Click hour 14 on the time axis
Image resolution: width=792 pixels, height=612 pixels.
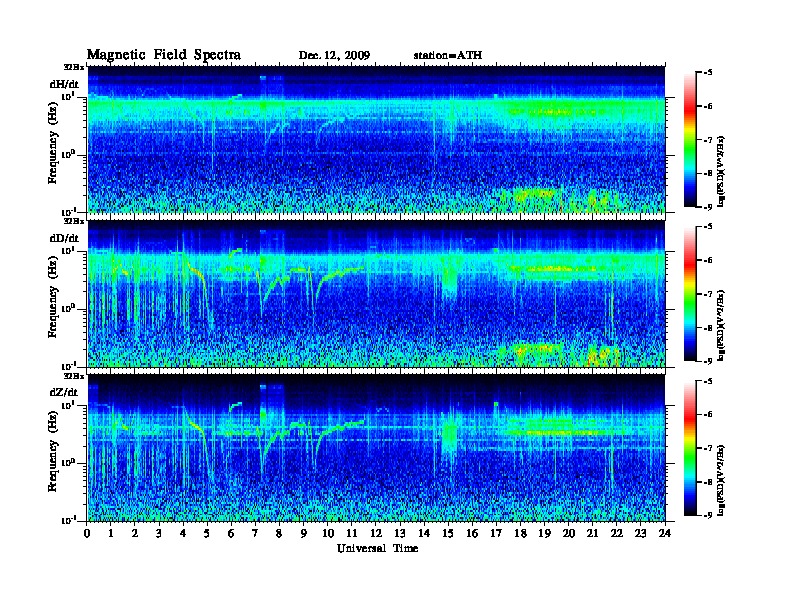424,534
